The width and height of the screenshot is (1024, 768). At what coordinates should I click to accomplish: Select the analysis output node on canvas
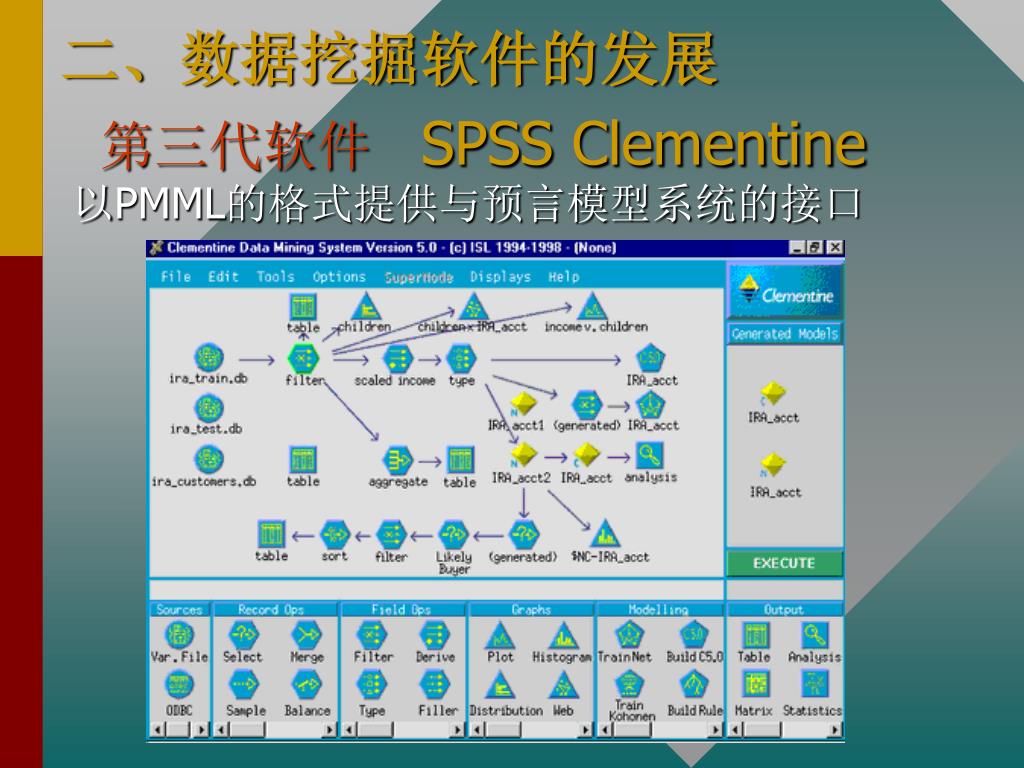pos(650,455)
